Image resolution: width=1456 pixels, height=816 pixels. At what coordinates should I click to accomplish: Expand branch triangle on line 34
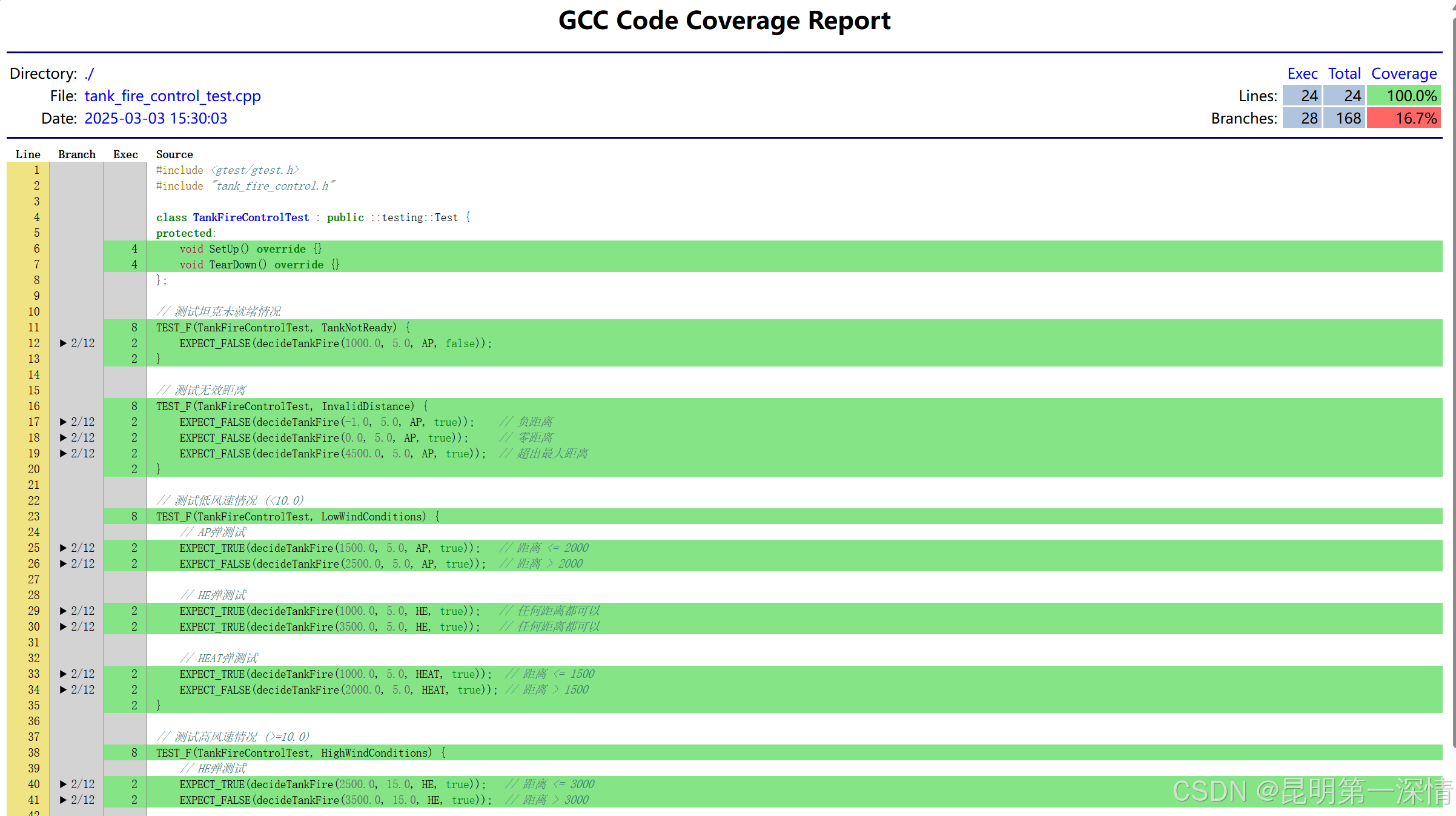point(63,690)
